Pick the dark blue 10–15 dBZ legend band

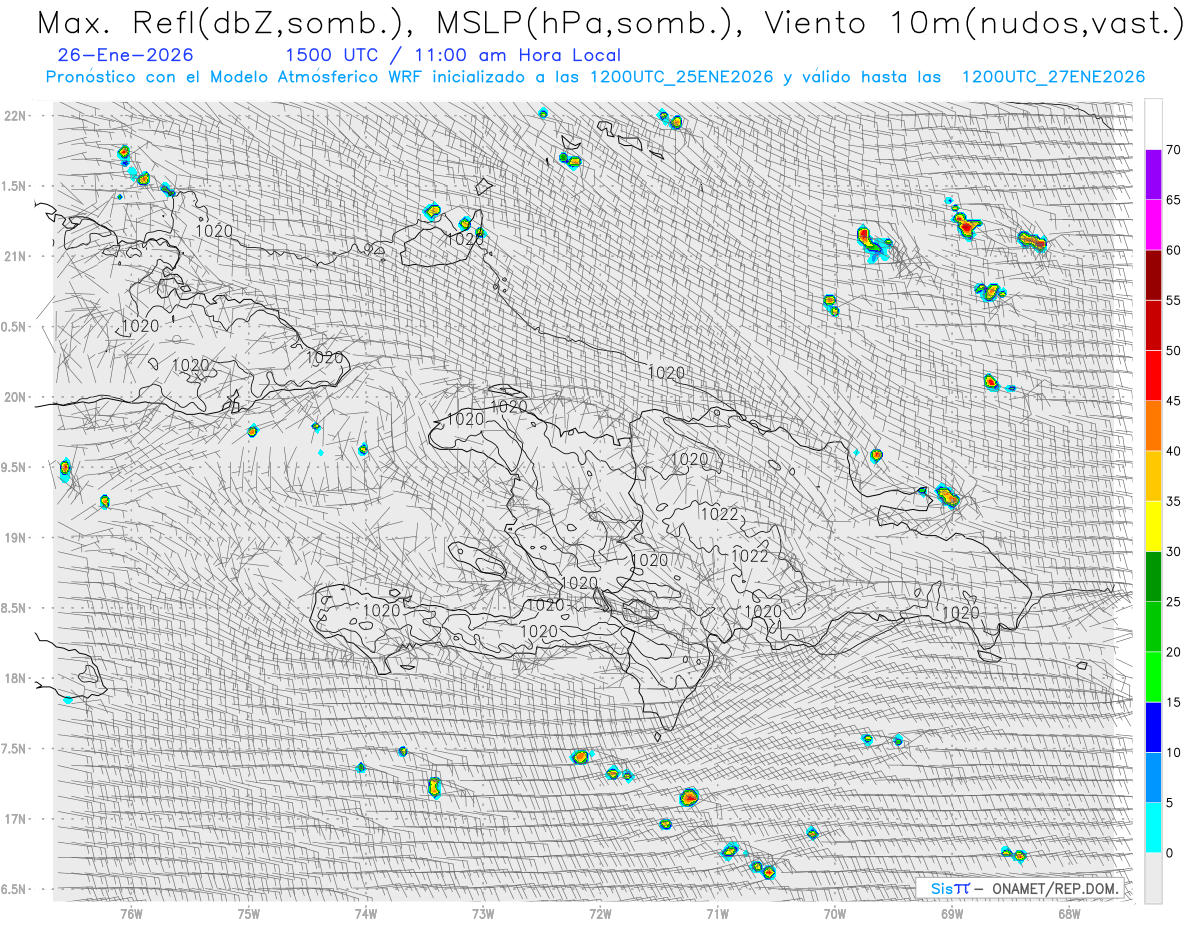pos(1153,727)
